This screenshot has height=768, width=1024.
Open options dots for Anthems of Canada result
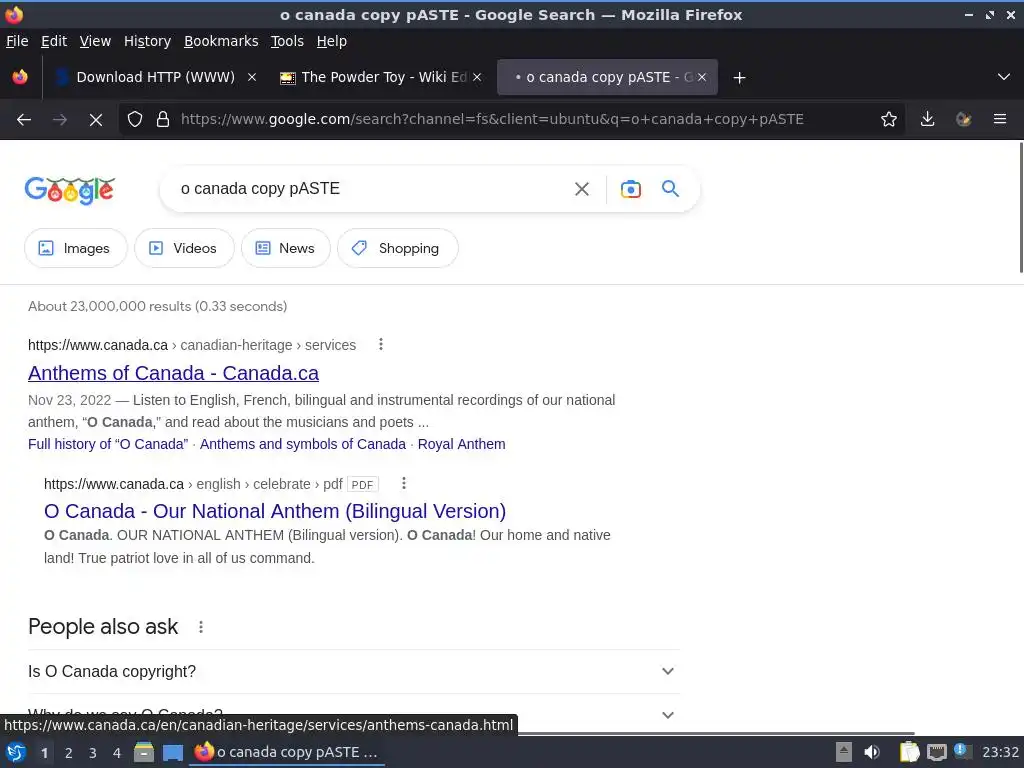pos(381,344)
